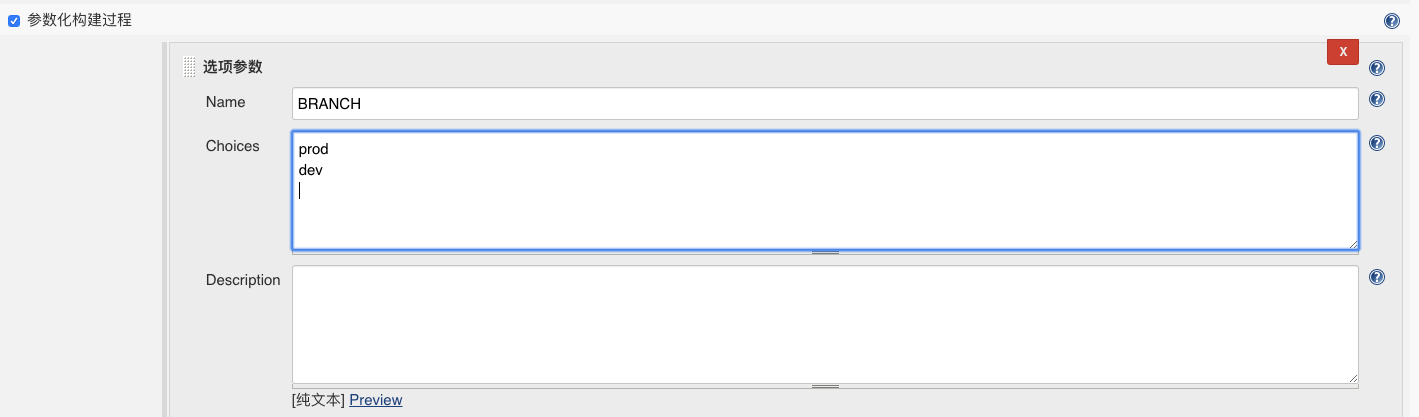Place cursor on the prod line
Image resolution: width=1419 pixels, height=417 pixels.
[314, 150]
